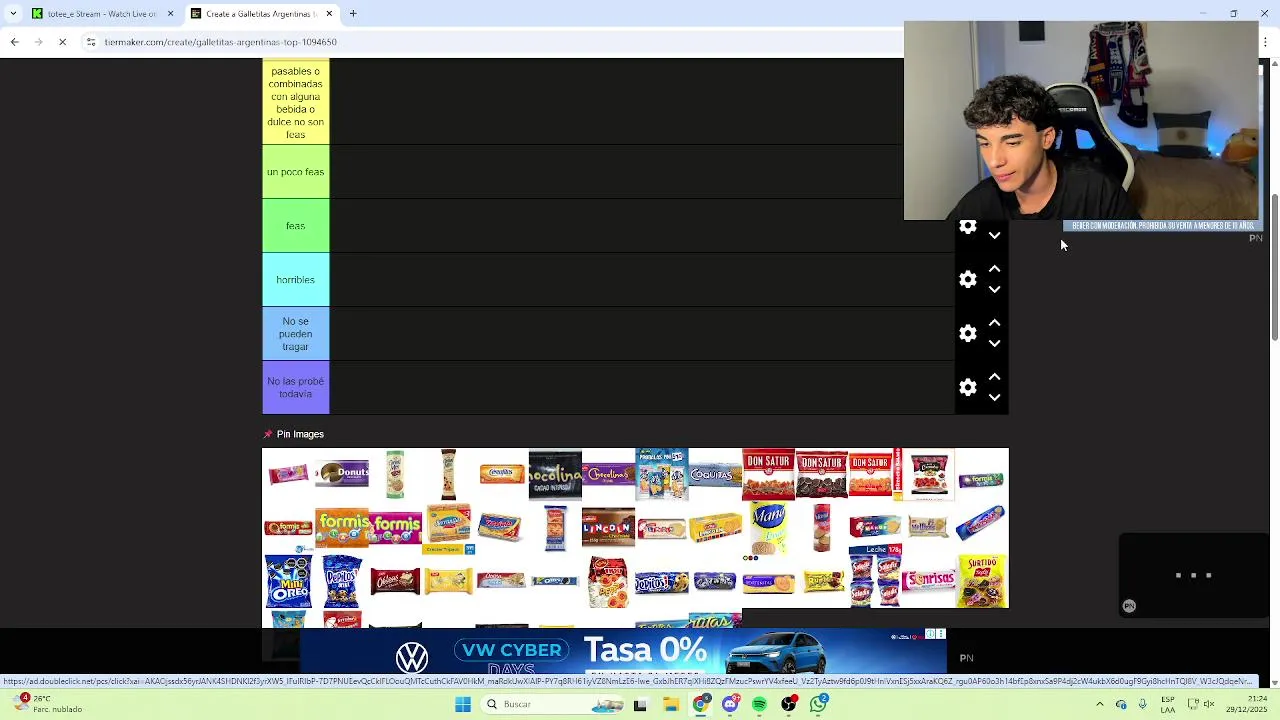Open the browser tab search chevron
The width and height of the screenshot is (1280, 720).
[x=13, y=14]
